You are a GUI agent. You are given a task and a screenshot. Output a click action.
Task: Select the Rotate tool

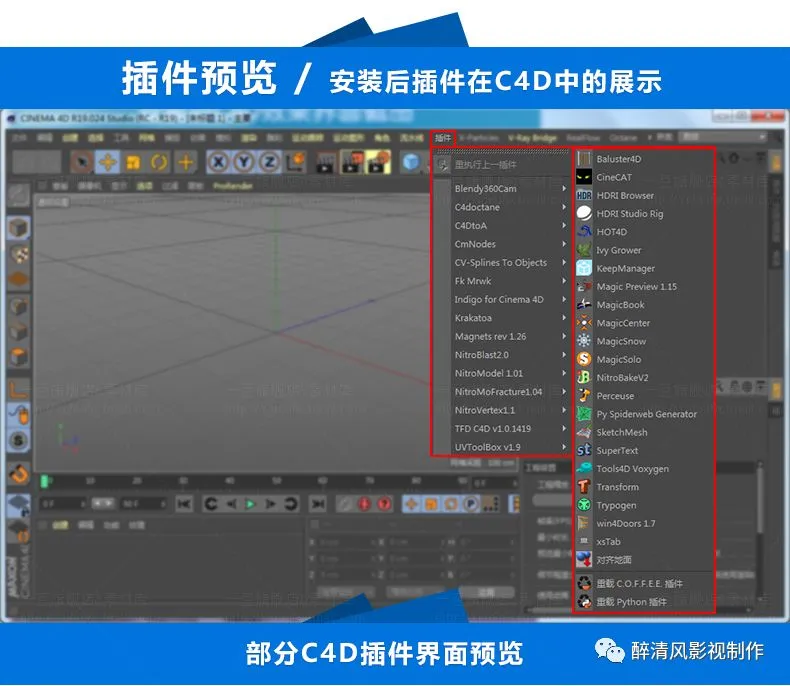click(159, 162)
